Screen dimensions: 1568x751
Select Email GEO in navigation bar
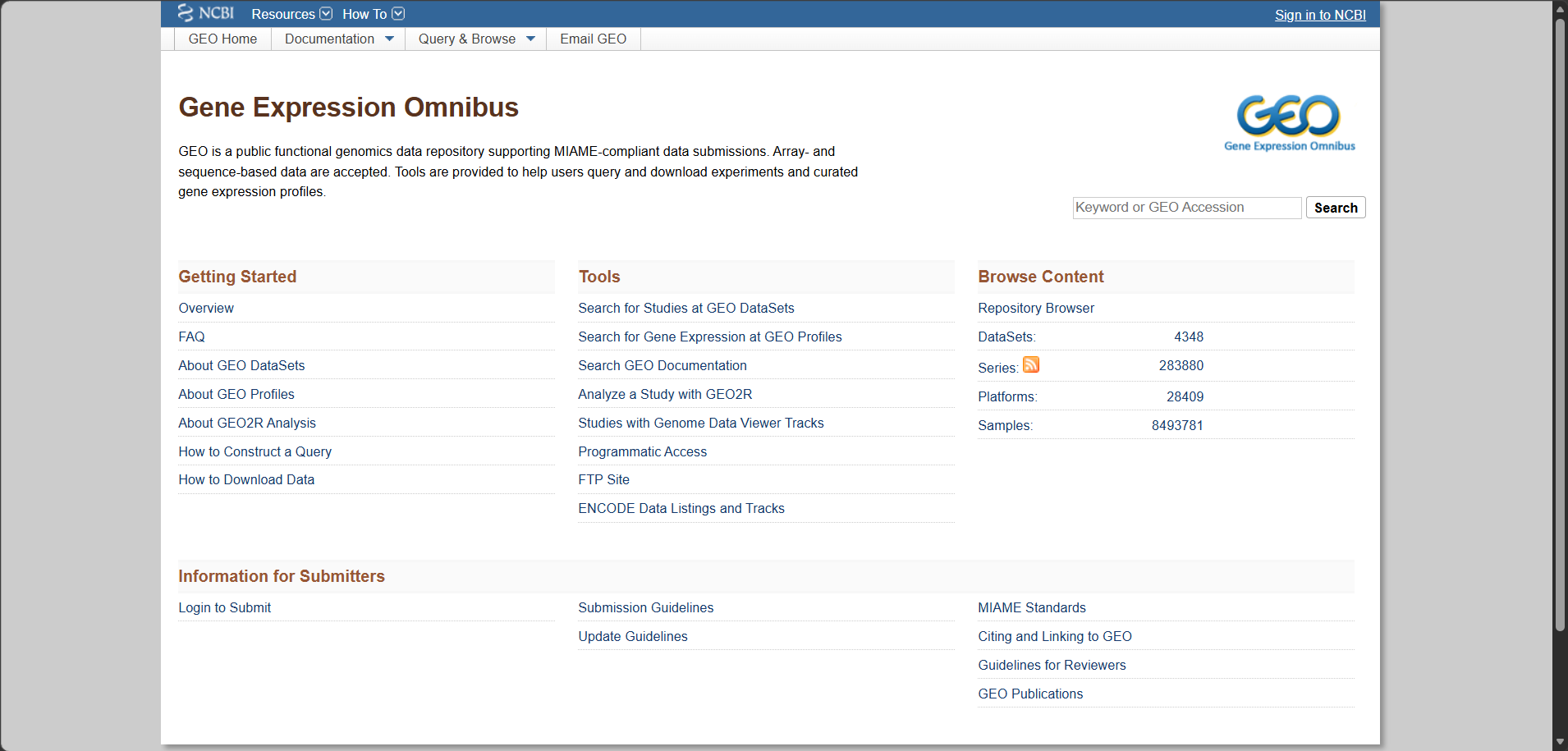593,39
